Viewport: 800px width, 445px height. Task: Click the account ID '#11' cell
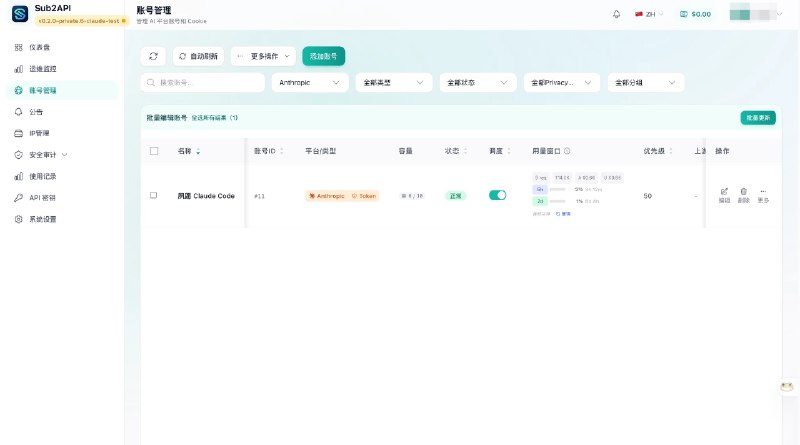[x=259, y=196]
